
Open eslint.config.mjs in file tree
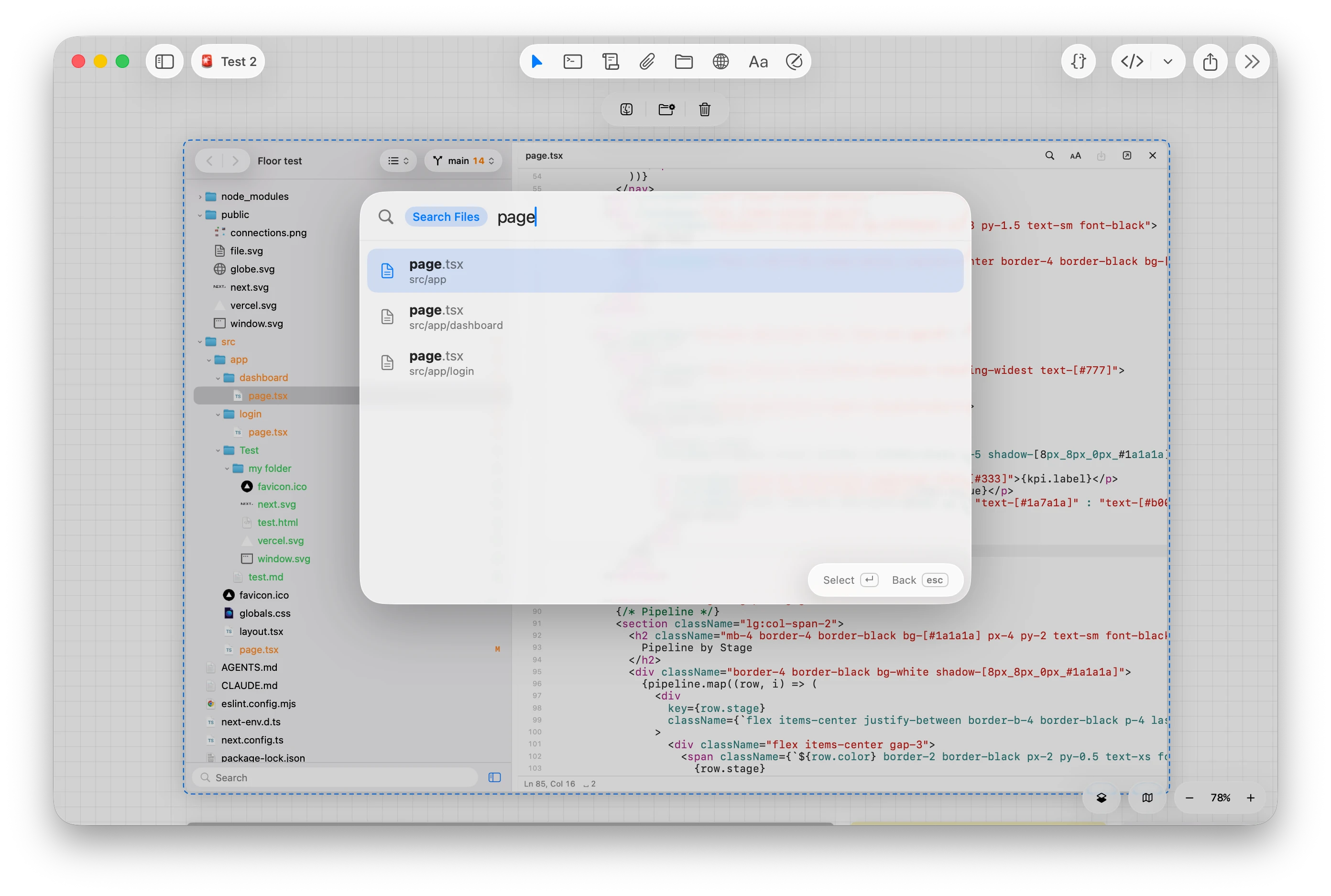click(258, 704)
